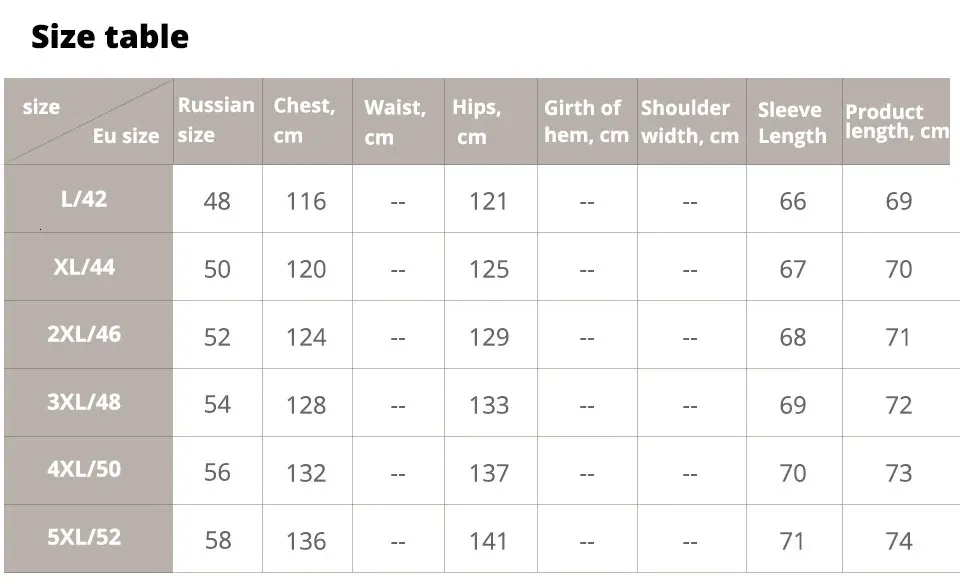Screen dimensions: 960x586
Task: Select hips value 141 in 5XL row
Action: click(489, 541)
